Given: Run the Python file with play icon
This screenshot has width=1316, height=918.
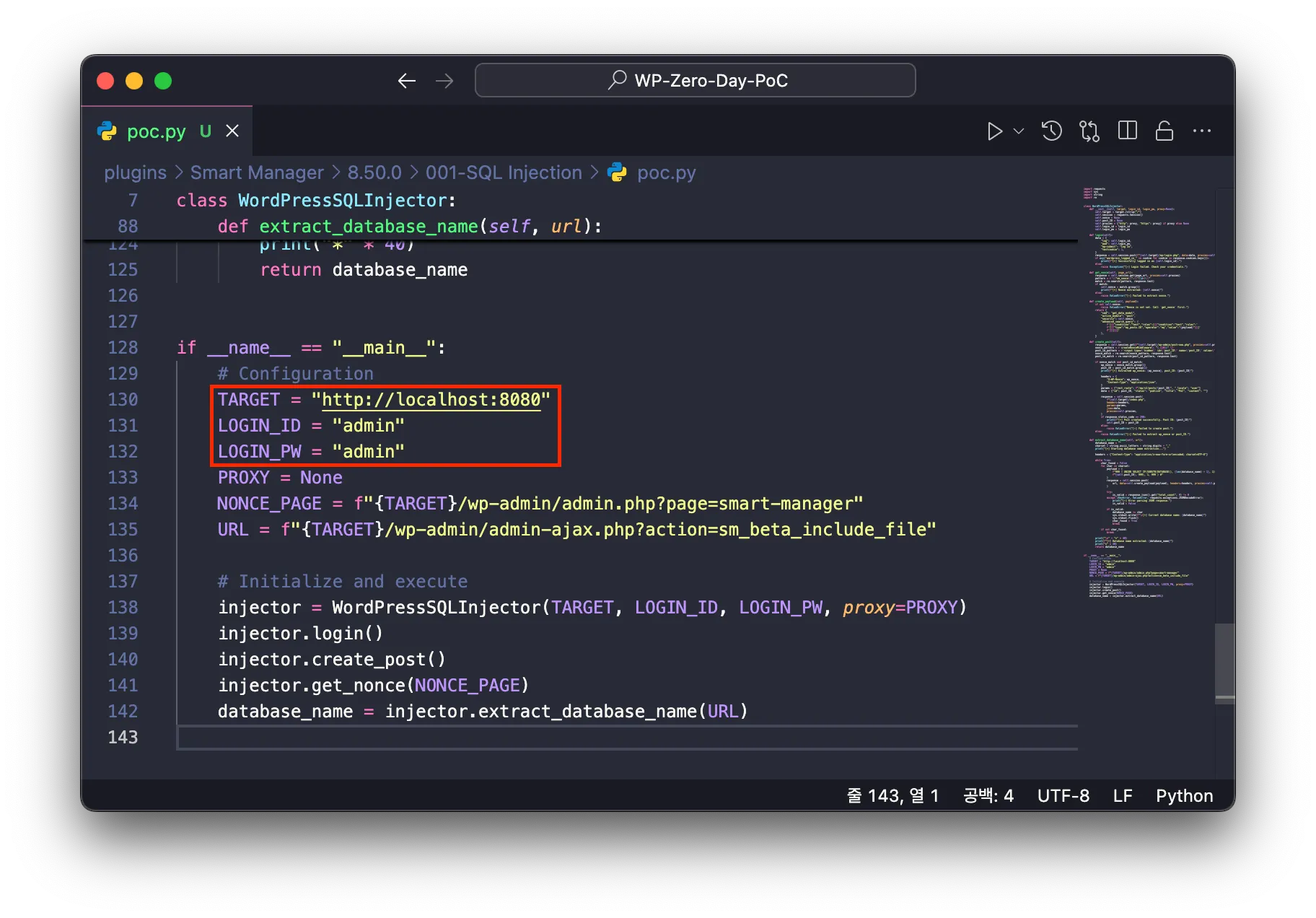Looking at the screenshot, I should pos(994,131).
